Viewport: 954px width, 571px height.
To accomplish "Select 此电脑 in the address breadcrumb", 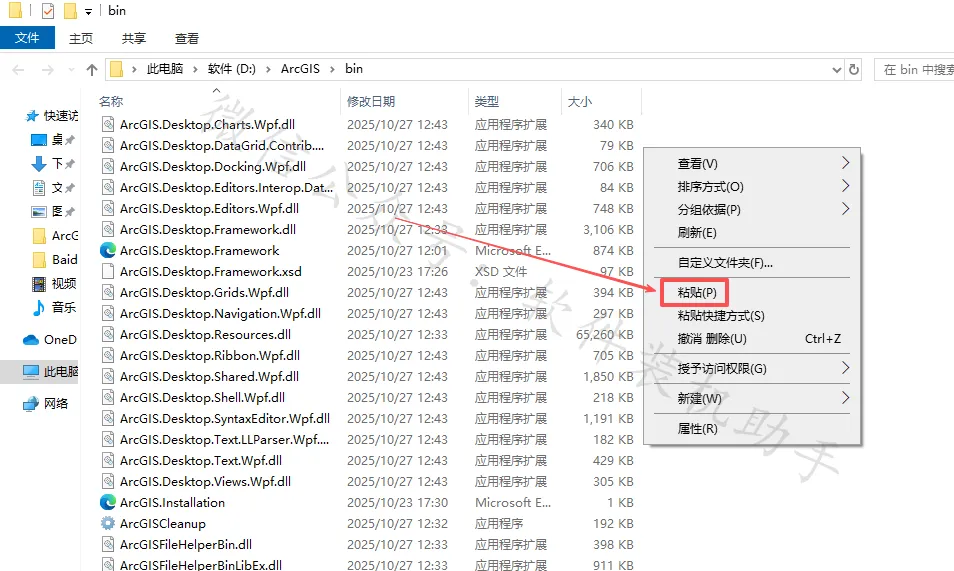I will 165,69.
